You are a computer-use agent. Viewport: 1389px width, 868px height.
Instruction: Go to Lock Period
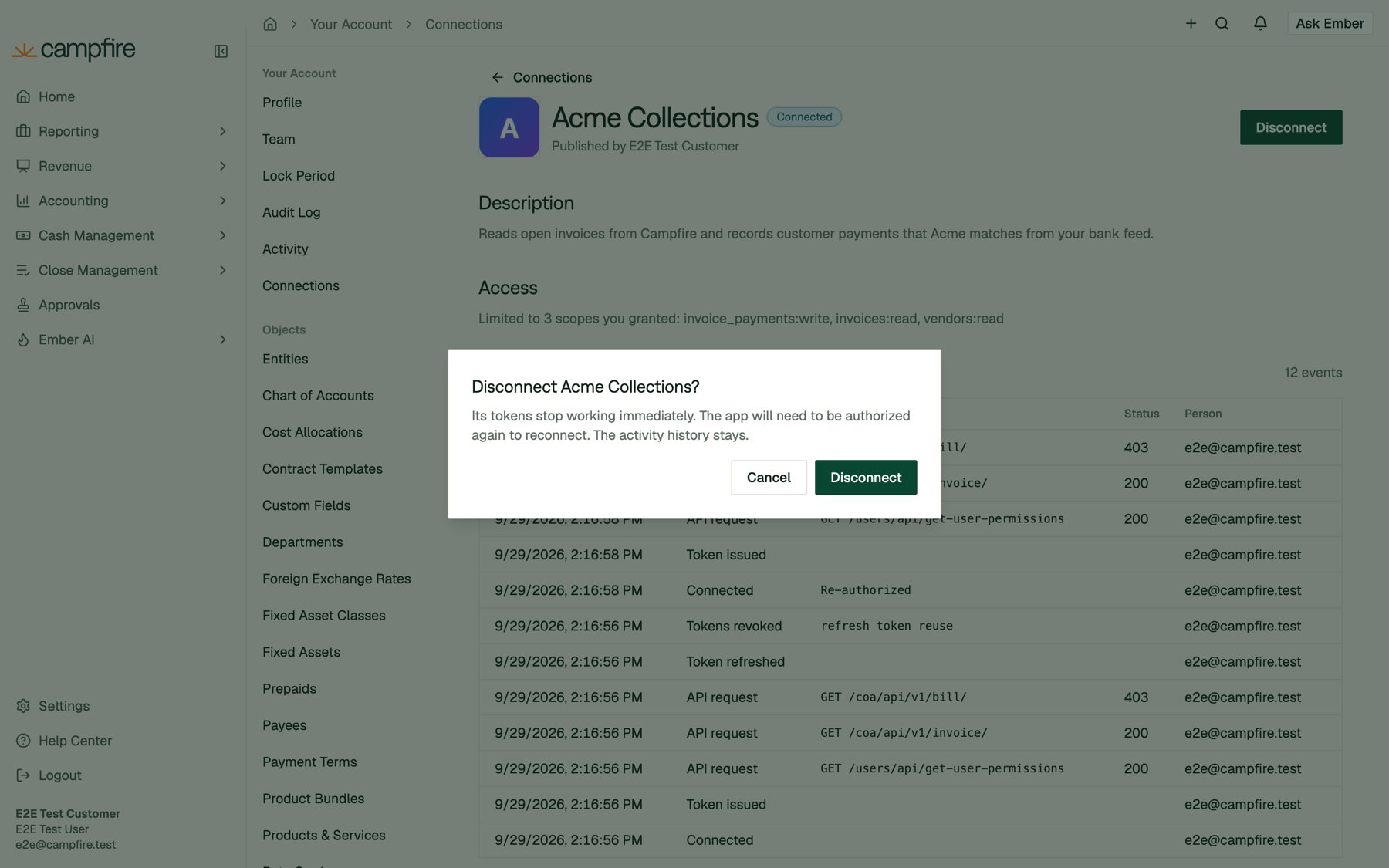(299, 176)
